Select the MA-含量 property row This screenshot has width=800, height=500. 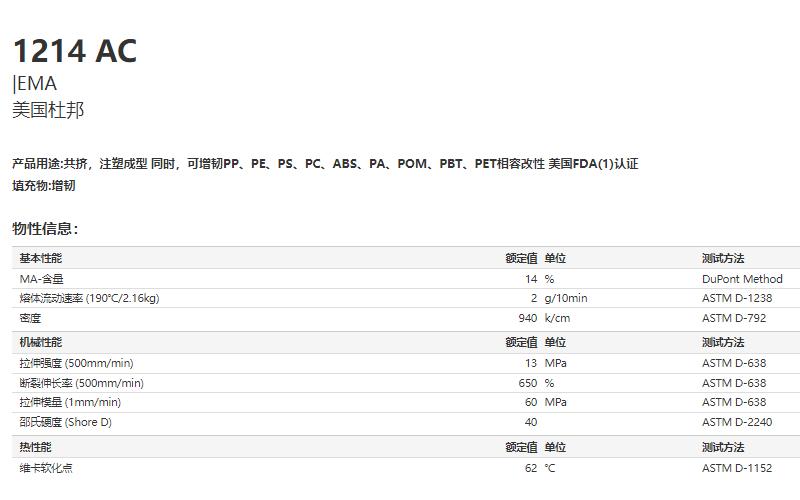coord(406,279)
